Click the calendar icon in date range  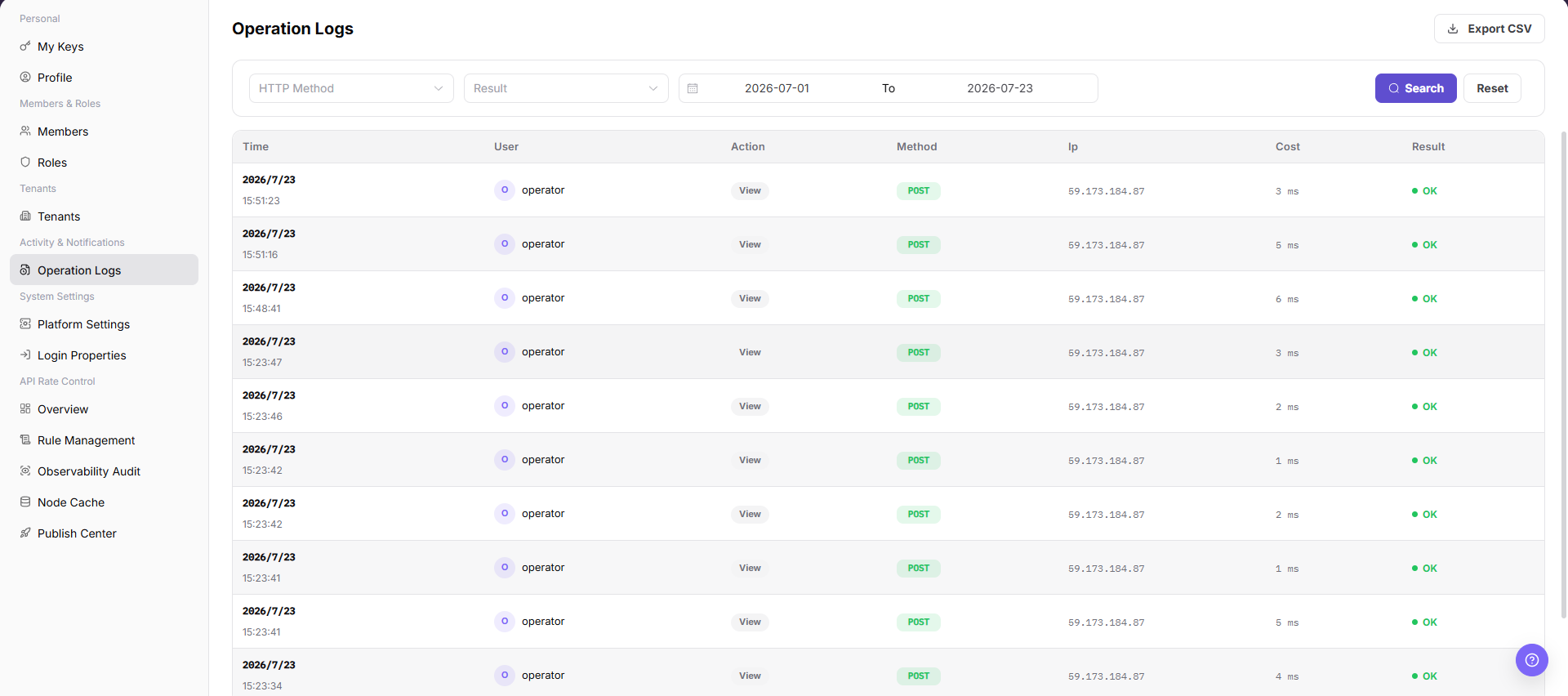coord(693,88)
